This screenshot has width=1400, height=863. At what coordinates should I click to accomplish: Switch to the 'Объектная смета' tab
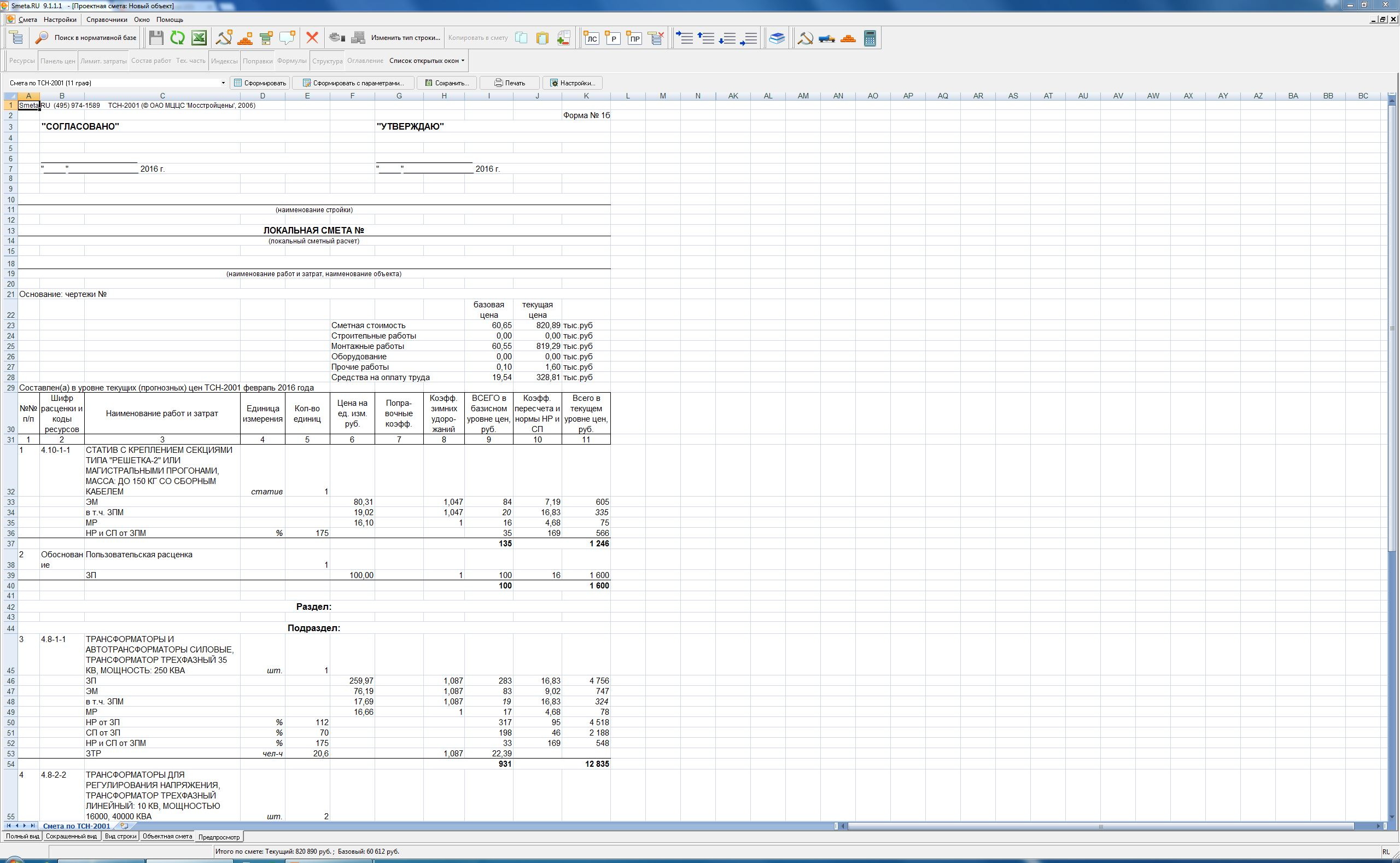tap(167, 836)
